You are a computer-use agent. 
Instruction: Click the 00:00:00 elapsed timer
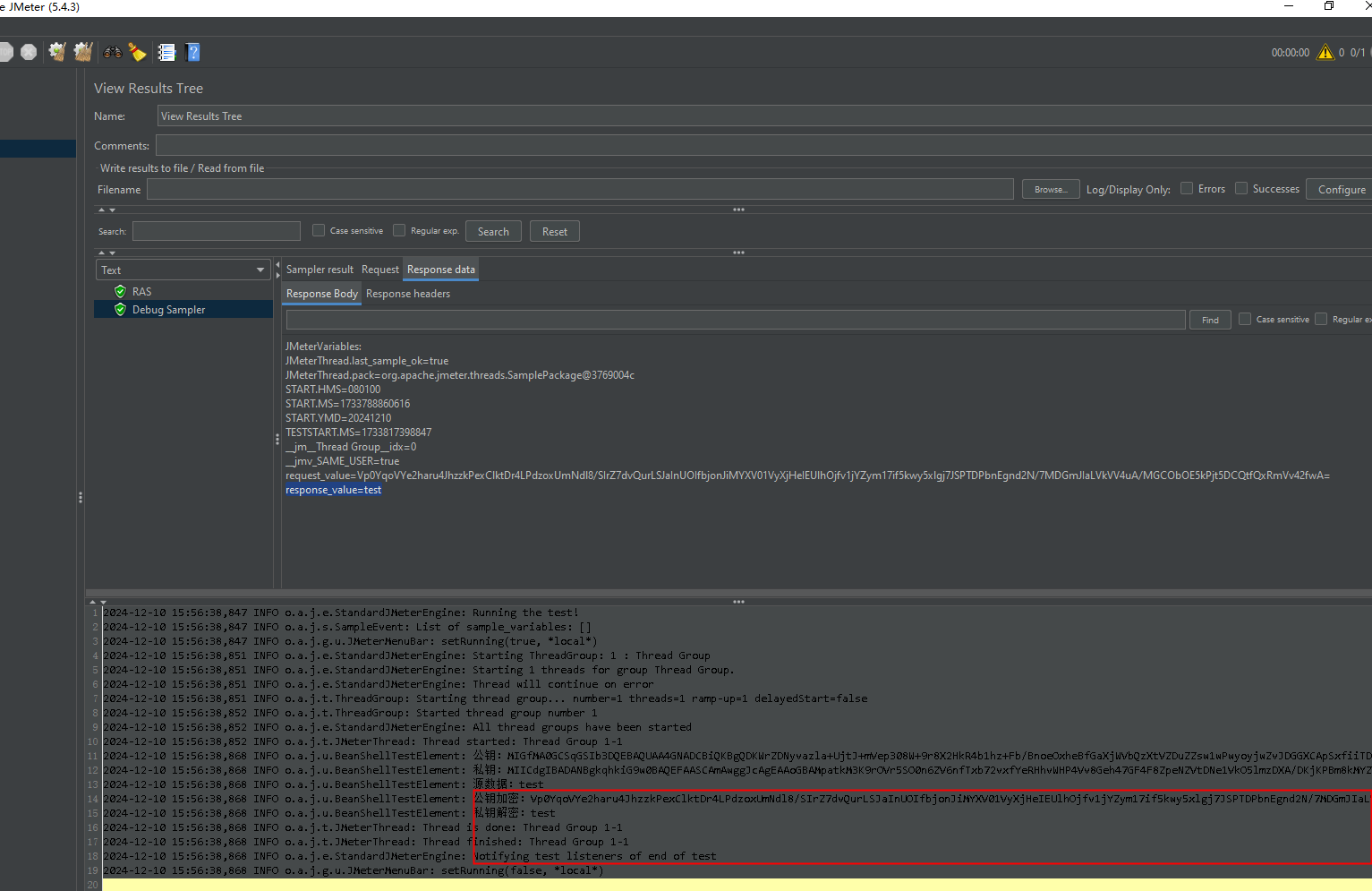point(1291,53)
